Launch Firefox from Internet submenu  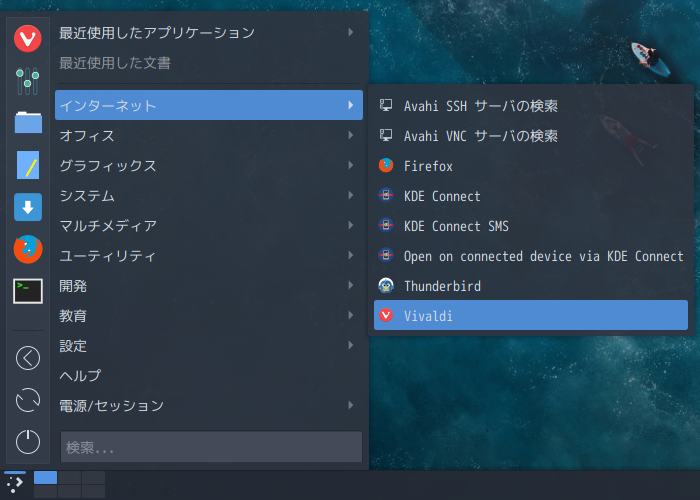[531, 165]
